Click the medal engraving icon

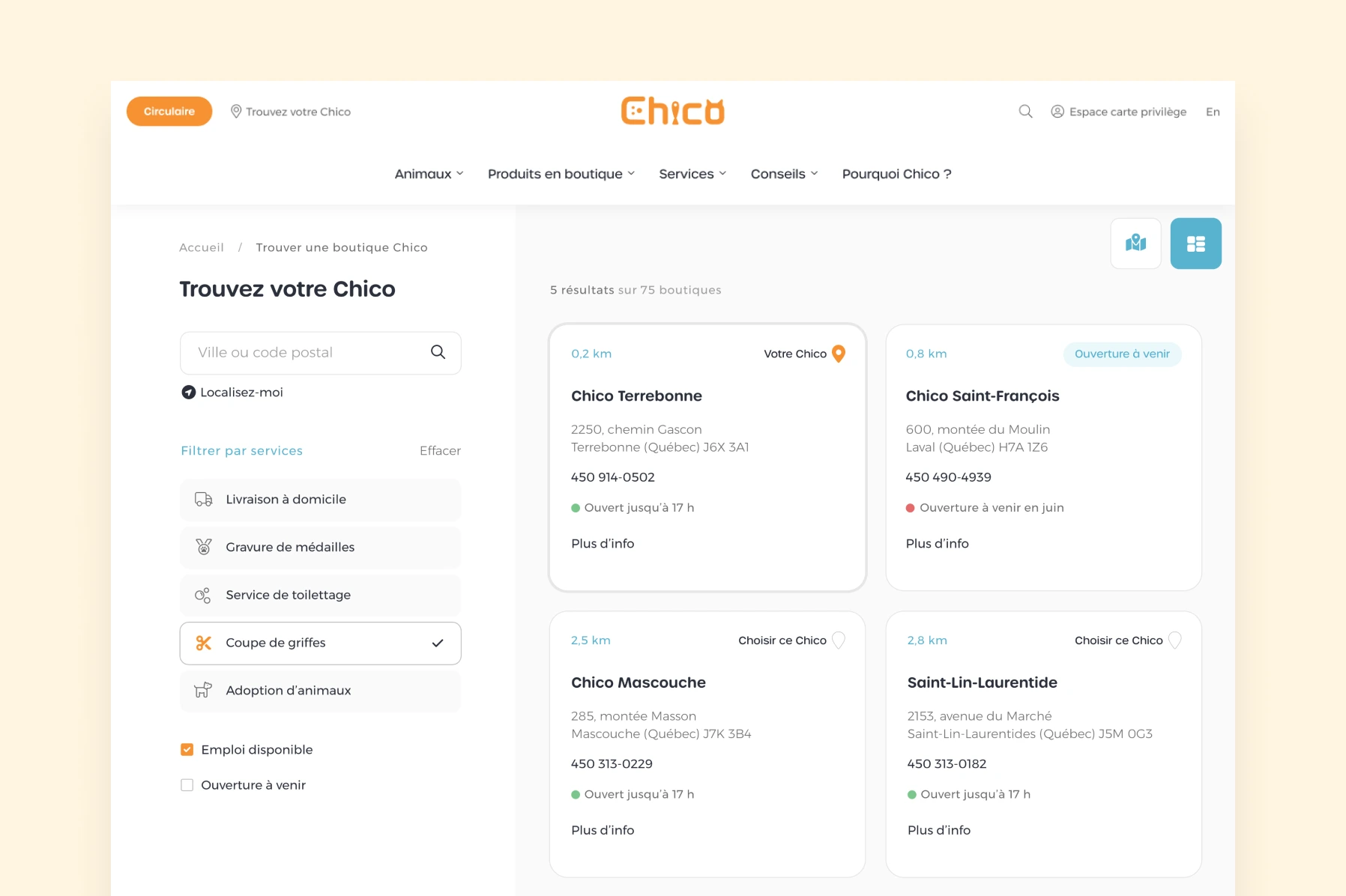tap(203, 547)
